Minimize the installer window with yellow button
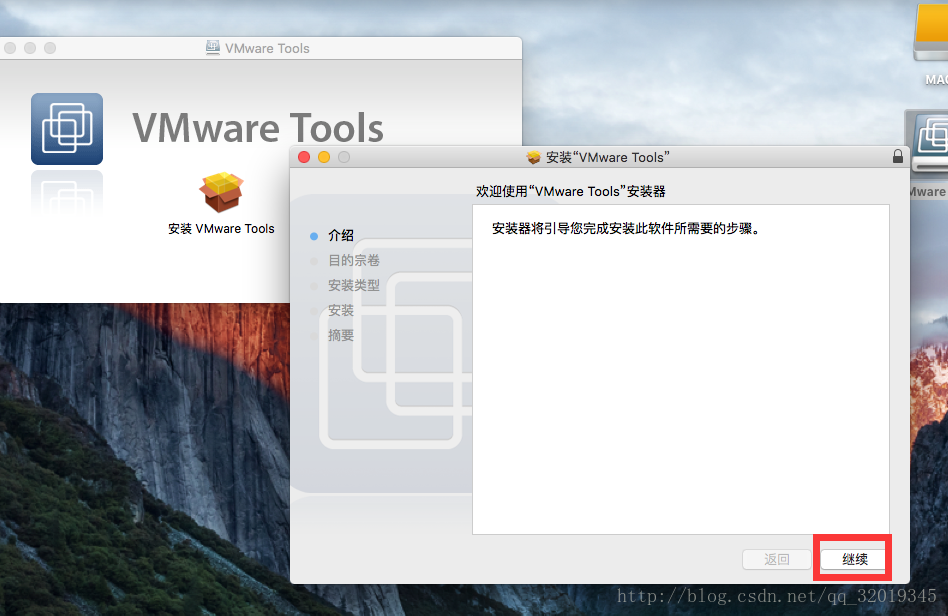This screenshot has width=948, height=616. 324,157
